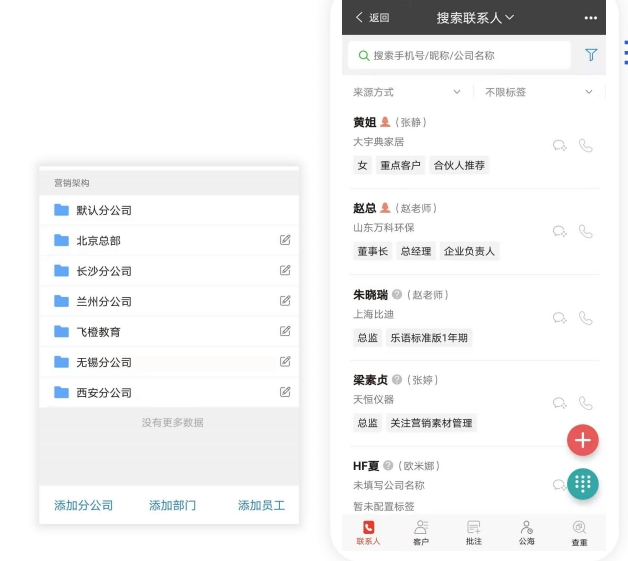
Task: Click the message icon for 赵总
Action: coord(560,231)
